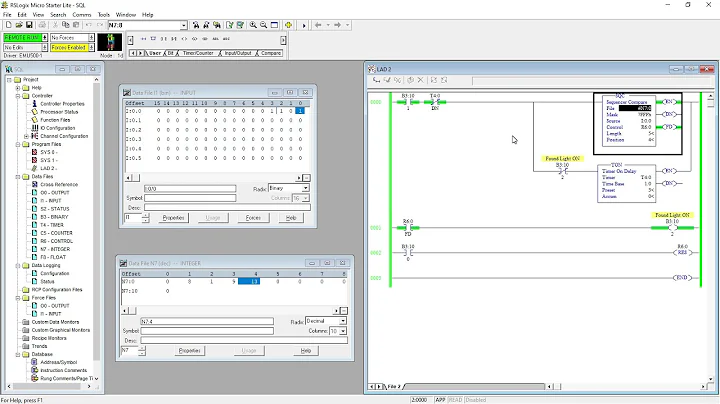Image resolution: width=720 pixels, height=404 pixels.
Task: Click the first binoculars Find icon
Action: [196, 25]
